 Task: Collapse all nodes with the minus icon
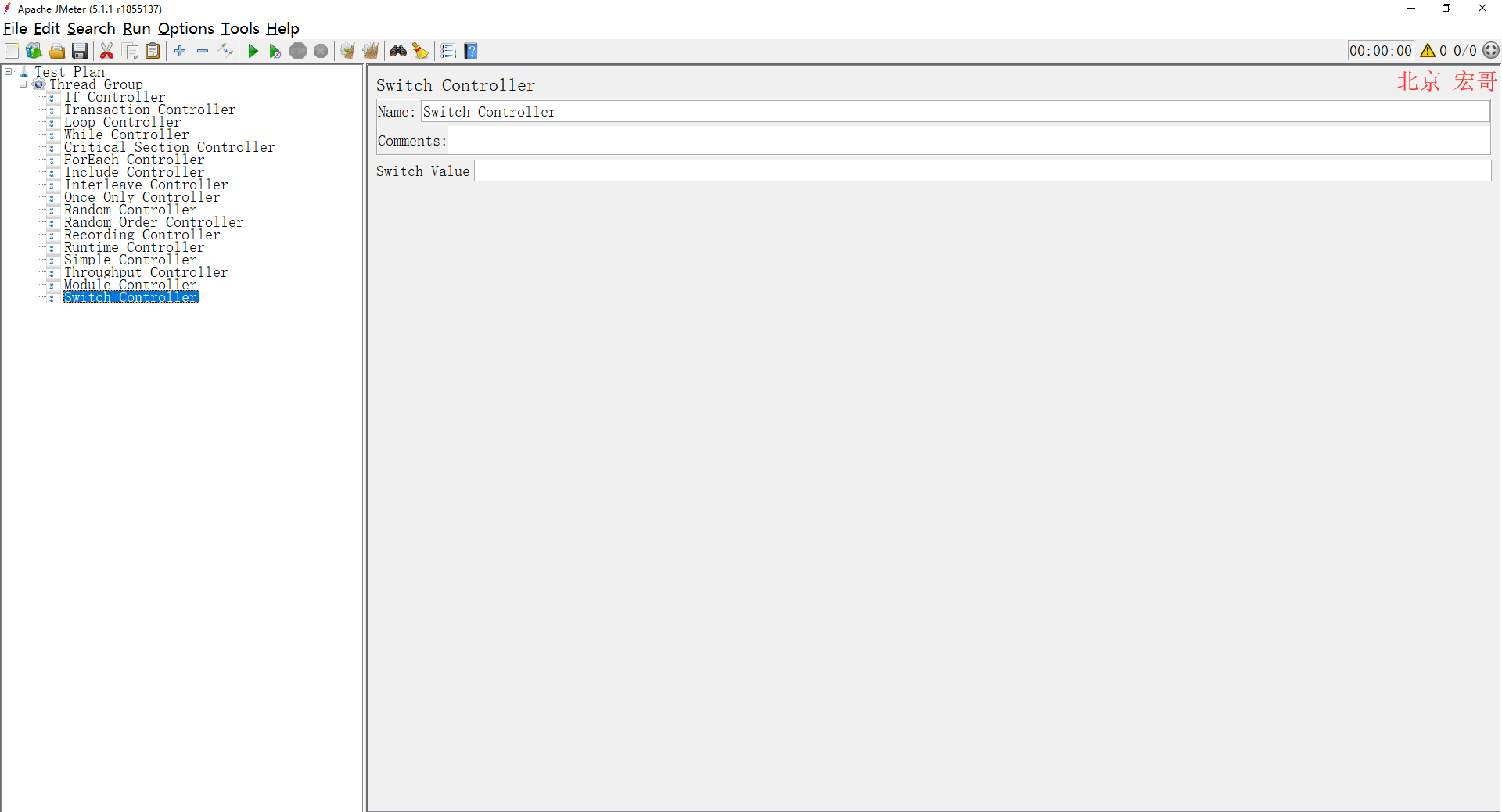tap(203, 51)
